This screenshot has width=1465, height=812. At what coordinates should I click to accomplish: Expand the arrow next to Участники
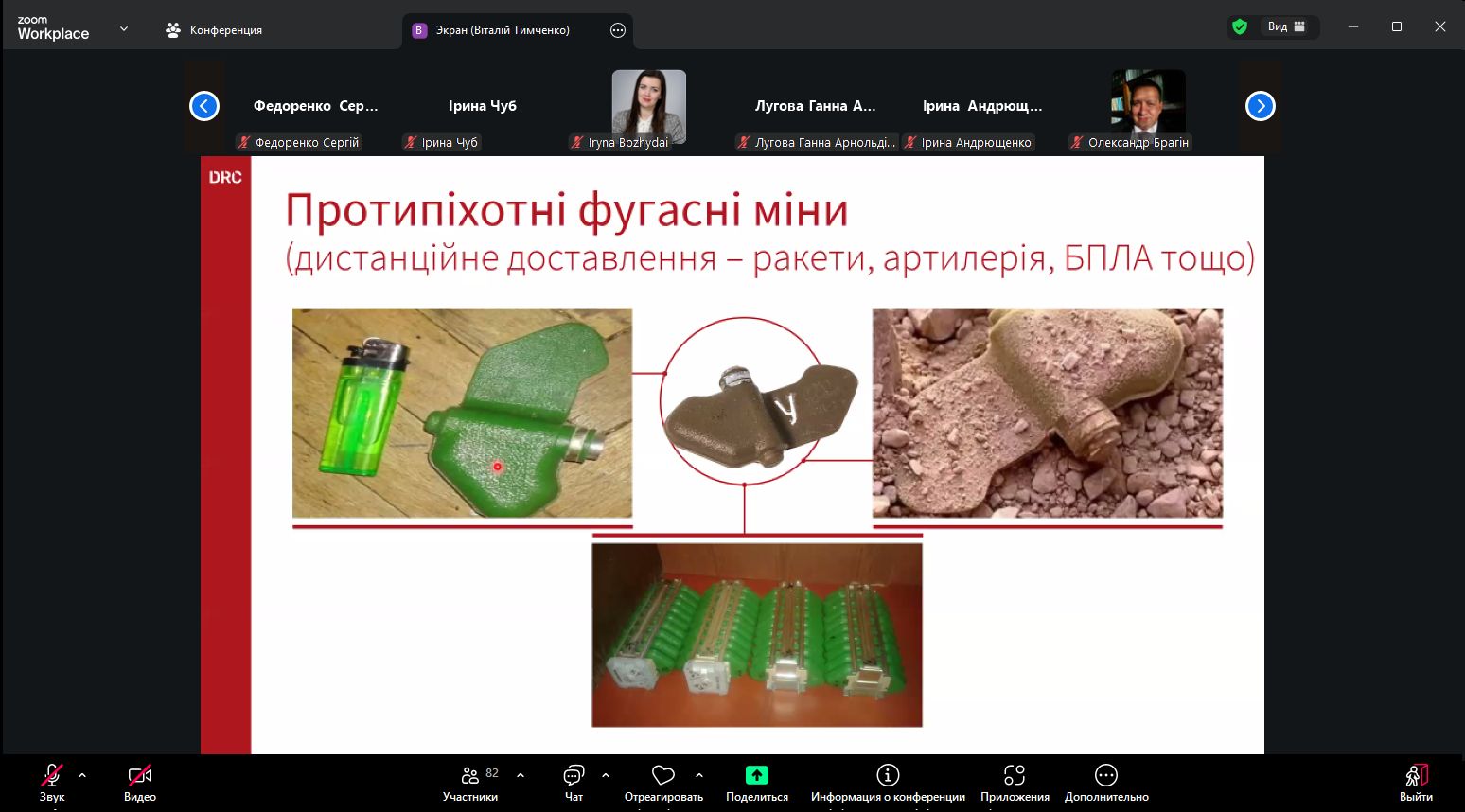coord(521,775)
